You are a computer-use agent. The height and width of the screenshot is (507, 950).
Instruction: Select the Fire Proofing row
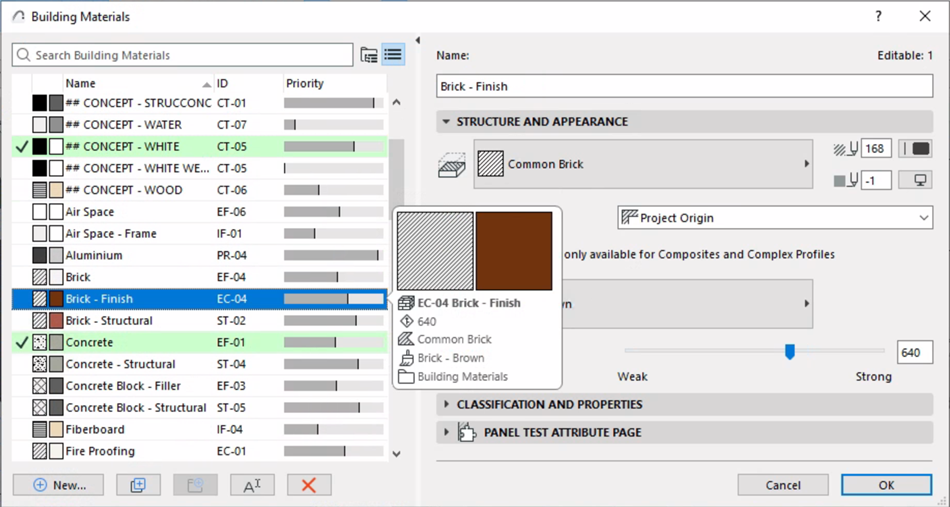[199, 451]
